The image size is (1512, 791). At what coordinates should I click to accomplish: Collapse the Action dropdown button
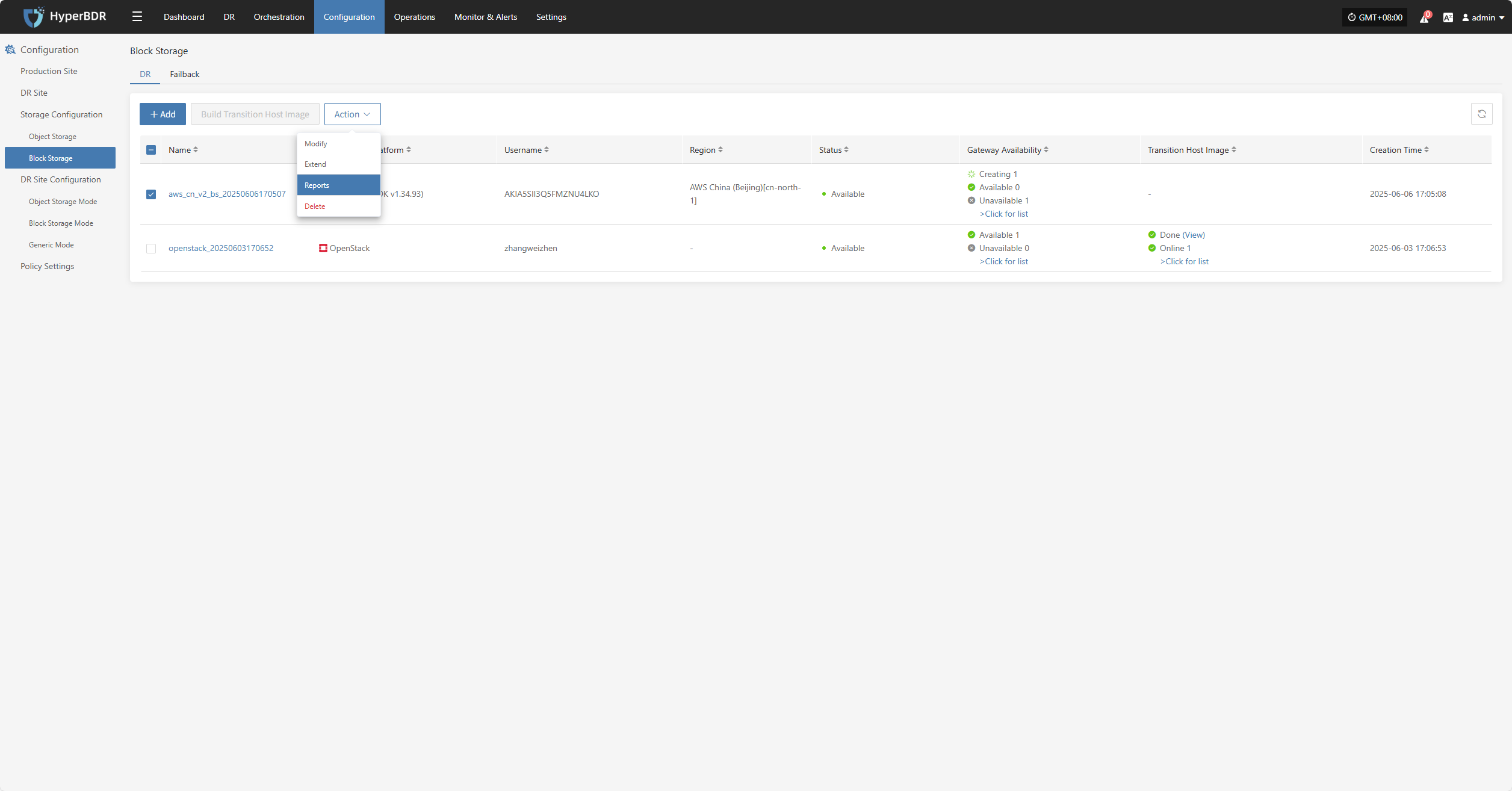352,114
